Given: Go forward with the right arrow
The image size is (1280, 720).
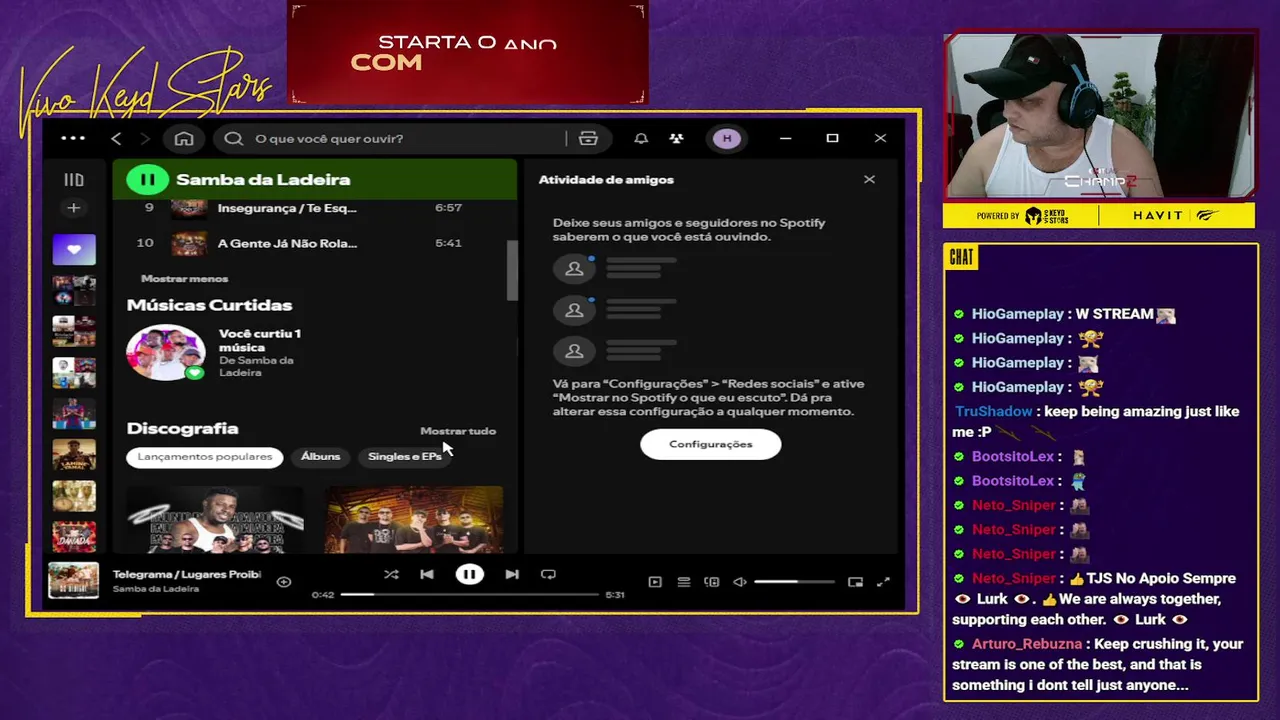Looking at the screenshot, I should 144,138.
